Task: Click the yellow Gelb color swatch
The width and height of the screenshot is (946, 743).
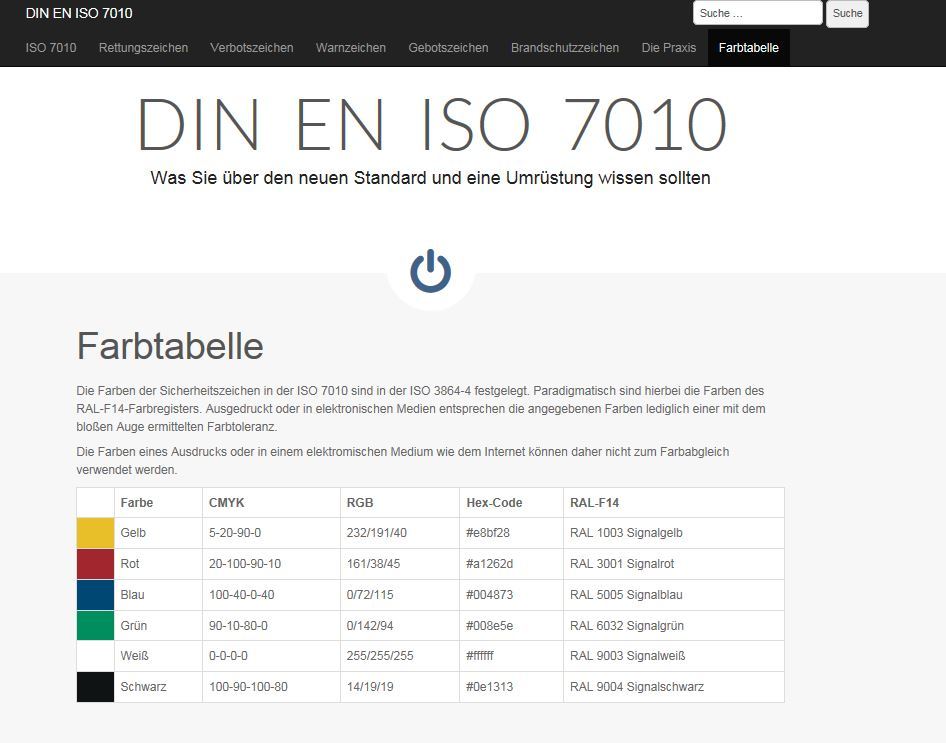Action: (x=96, y=533)
